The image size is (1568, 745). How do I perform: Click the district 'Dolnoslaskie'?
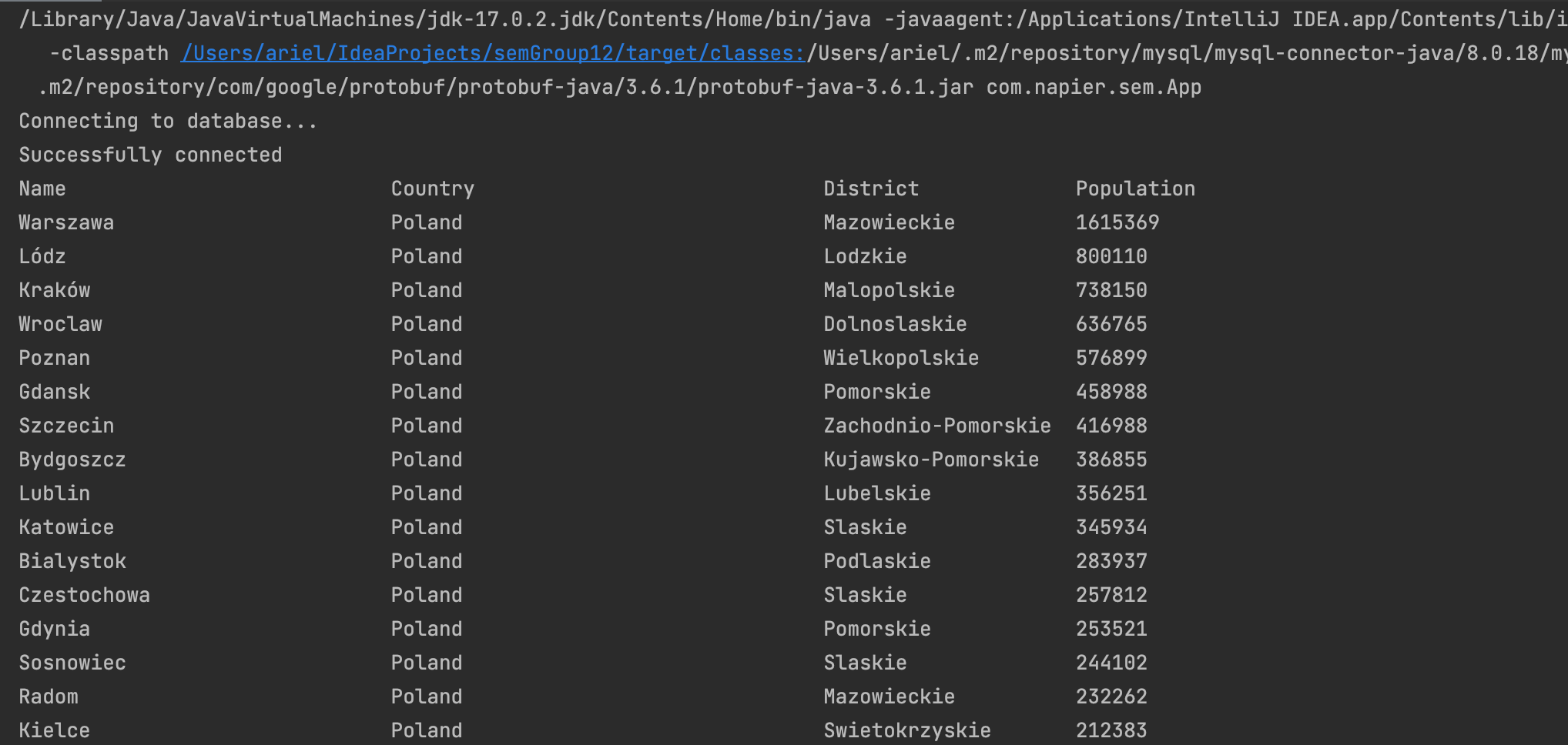click(895, 324)
